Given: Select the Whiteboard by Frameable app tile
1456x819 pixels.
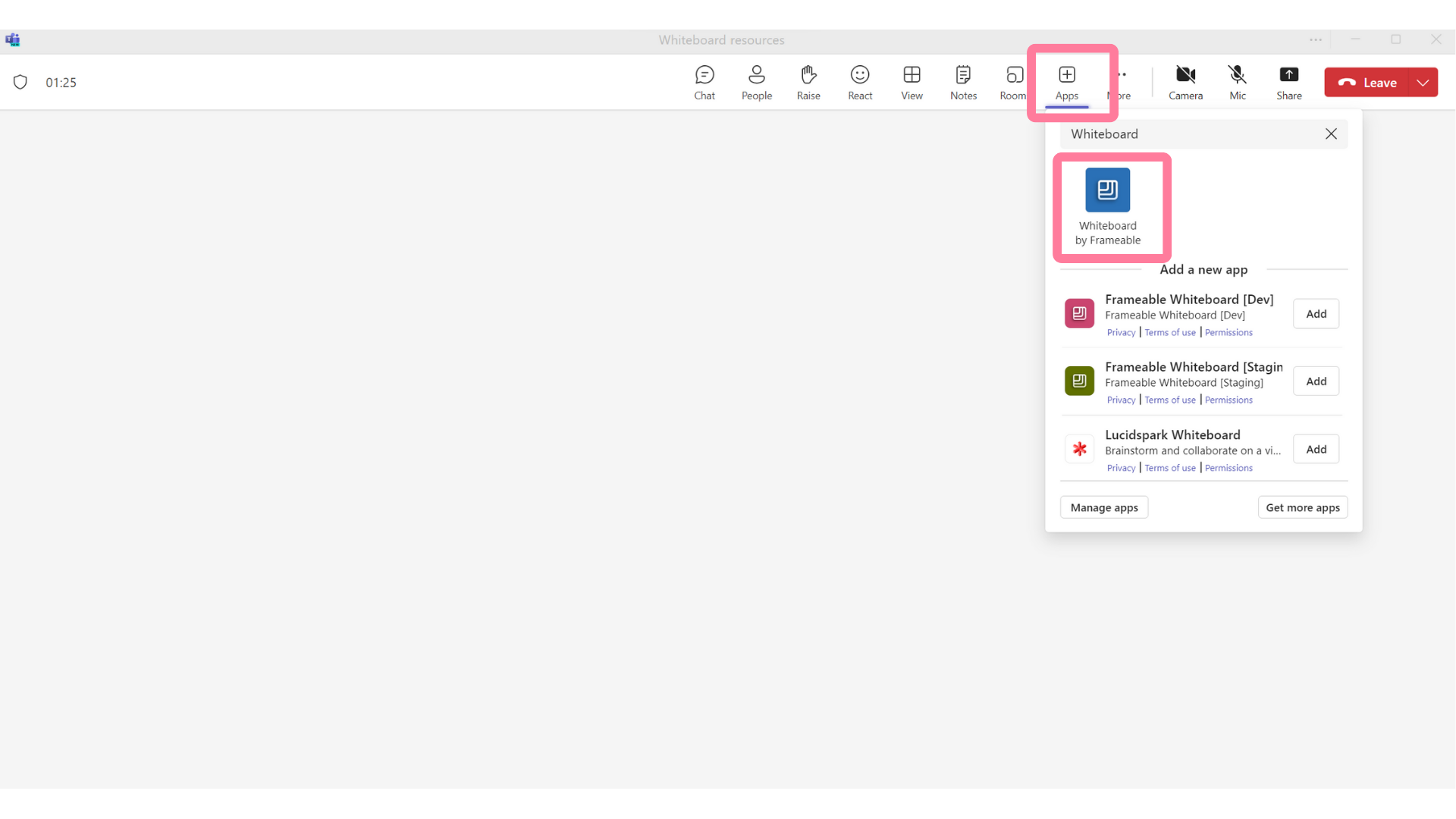Looking at the screenshot, I should (1108, 206).
